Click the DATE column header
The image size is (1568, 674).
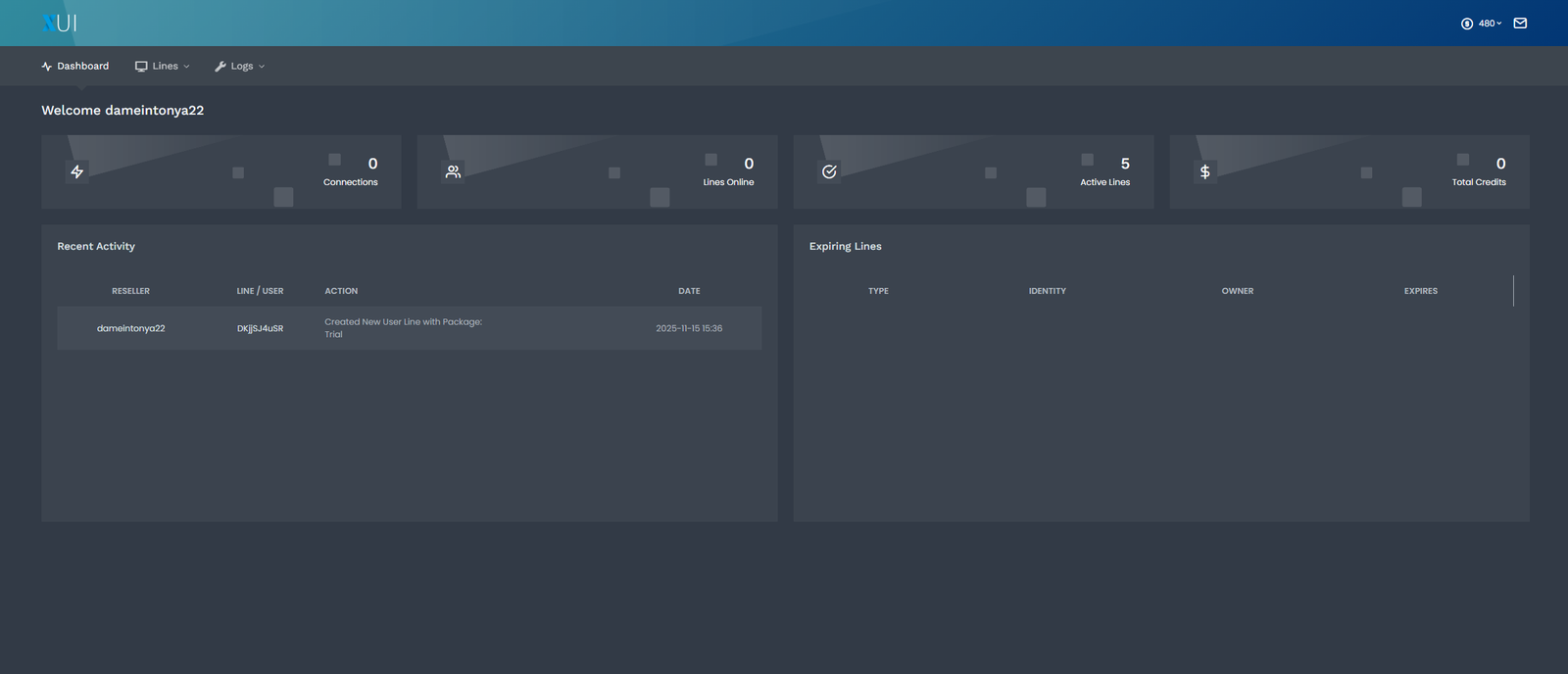point(689,291)
